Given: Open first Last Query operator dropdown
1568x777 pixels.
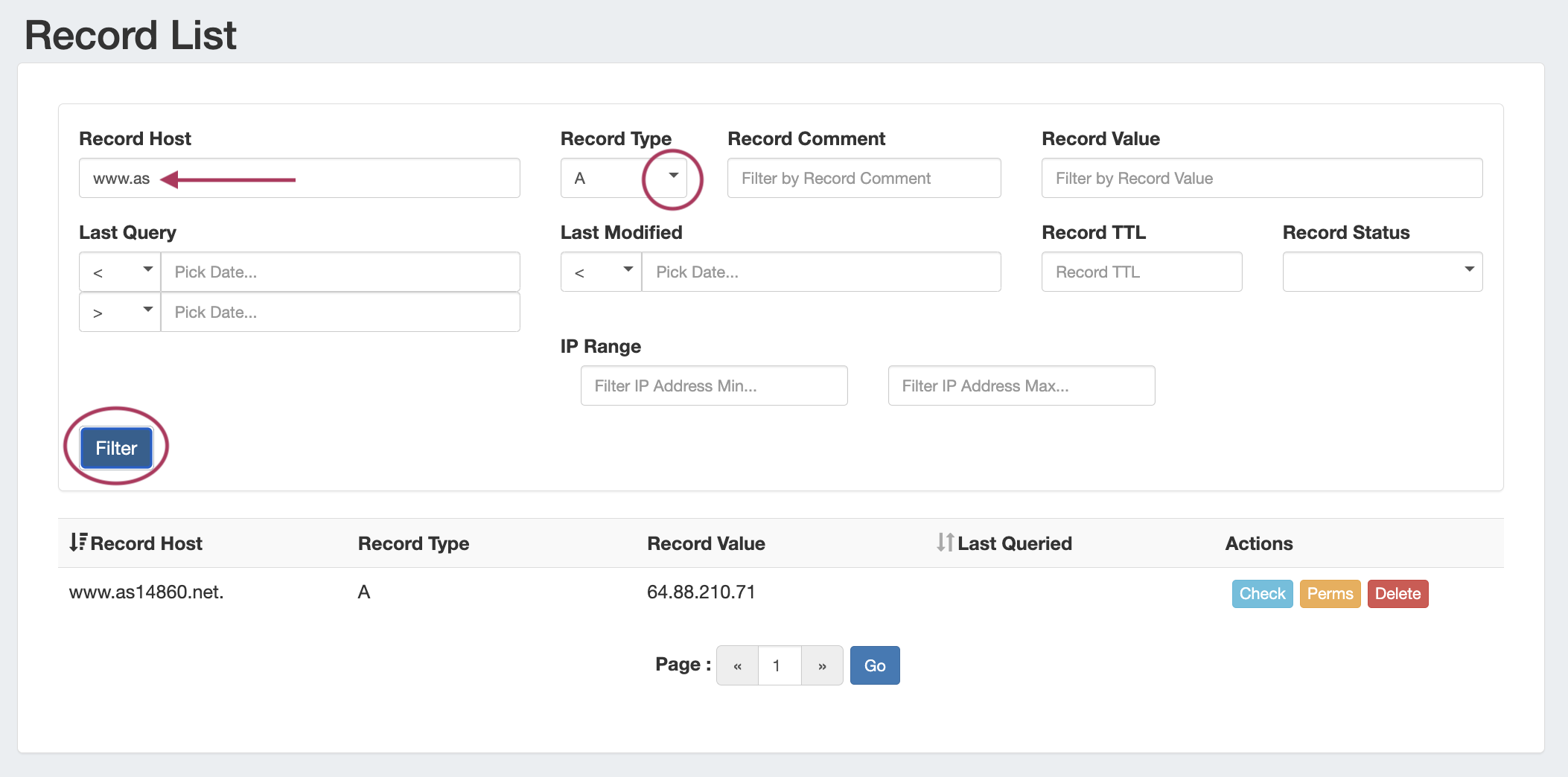Looking at the screenshot, I should [x=120, y=272].
